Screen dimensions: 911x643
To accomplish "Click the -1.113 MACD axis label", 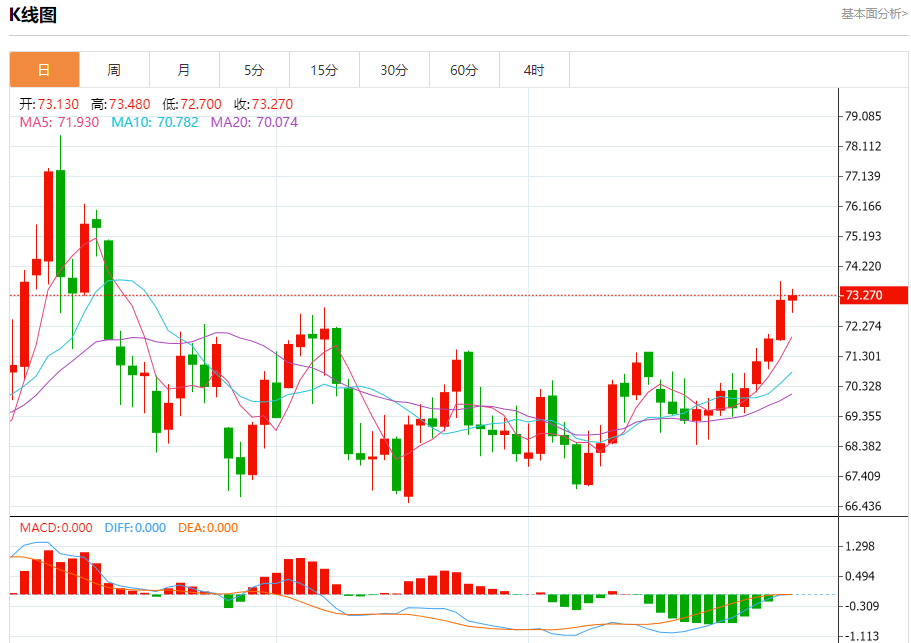I will point(860,636).
